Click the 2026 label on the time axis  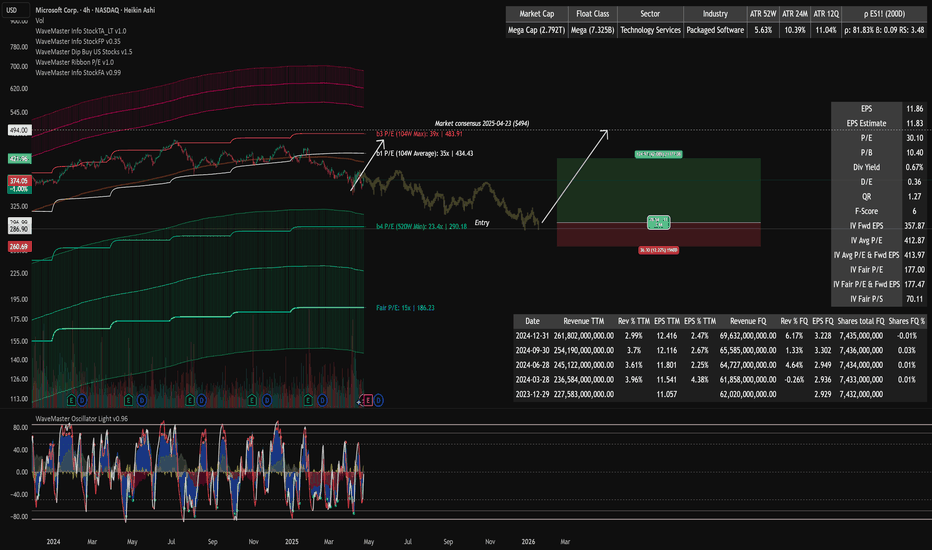pos(528,542)
